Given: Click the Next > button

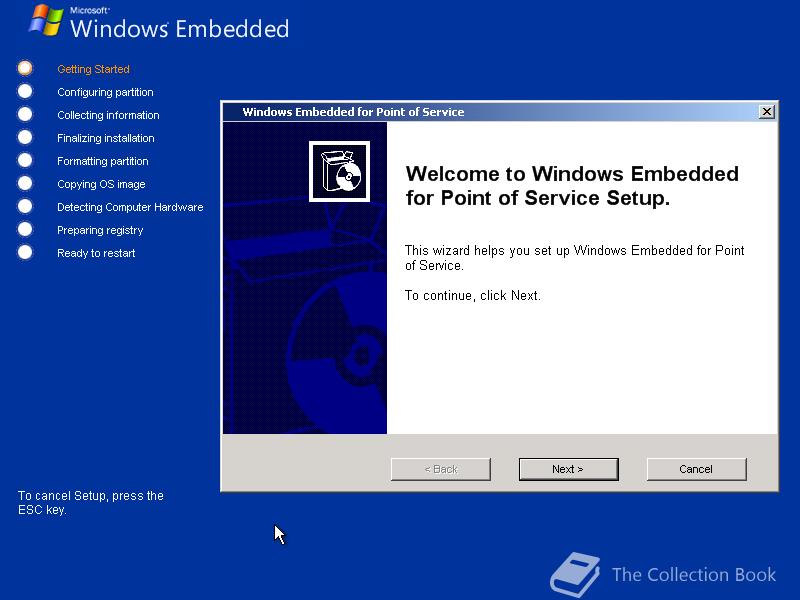Looking at the screenshot, I should 568,469.
